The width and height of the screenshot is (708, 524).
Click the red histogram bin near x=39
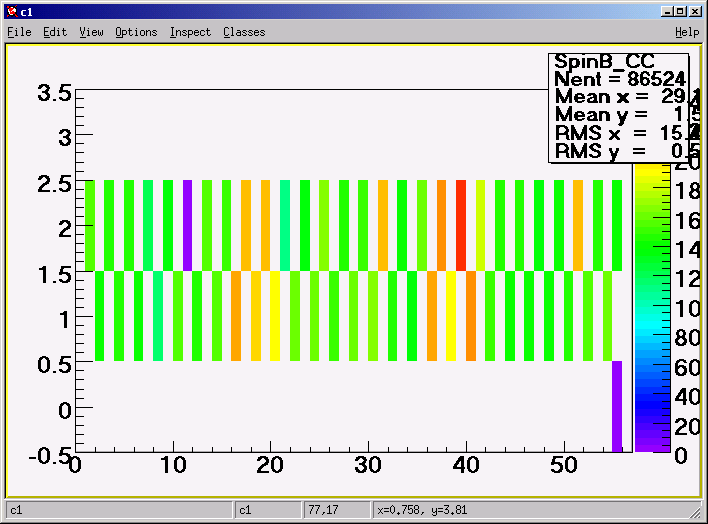(x=461, y=225)
